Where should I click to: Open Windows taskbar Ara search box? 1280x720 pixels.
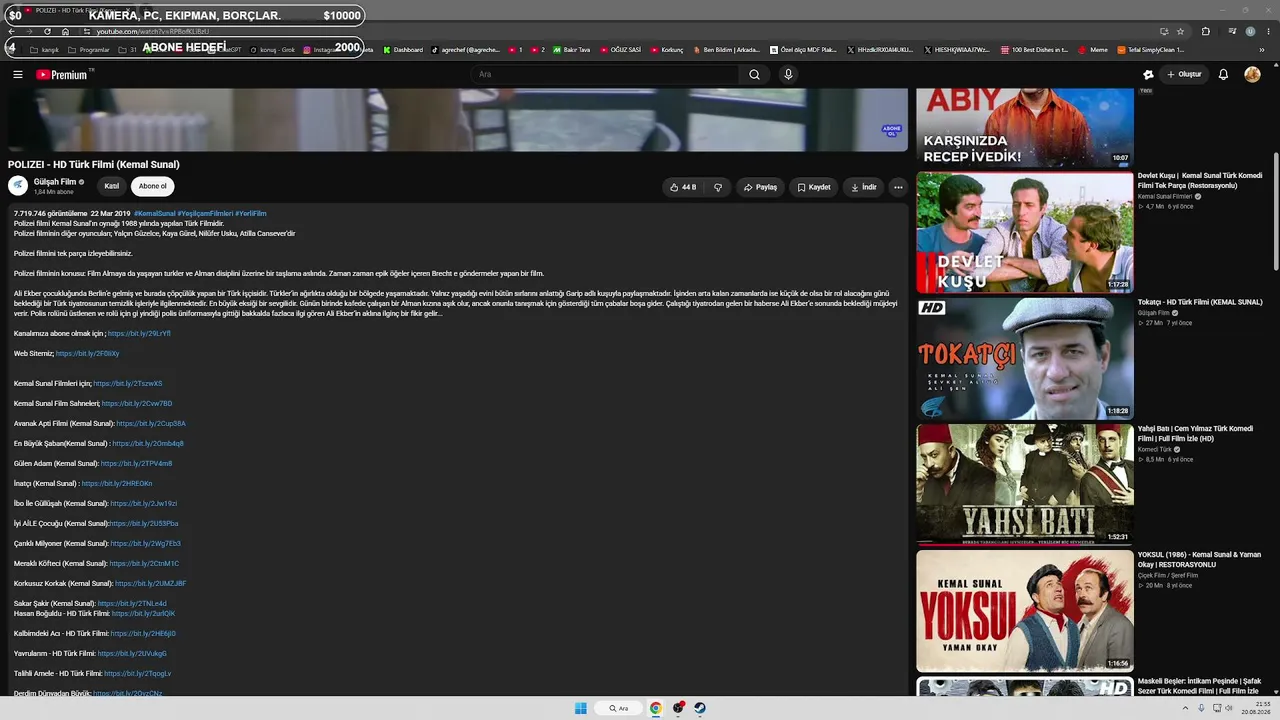point(619,708)
